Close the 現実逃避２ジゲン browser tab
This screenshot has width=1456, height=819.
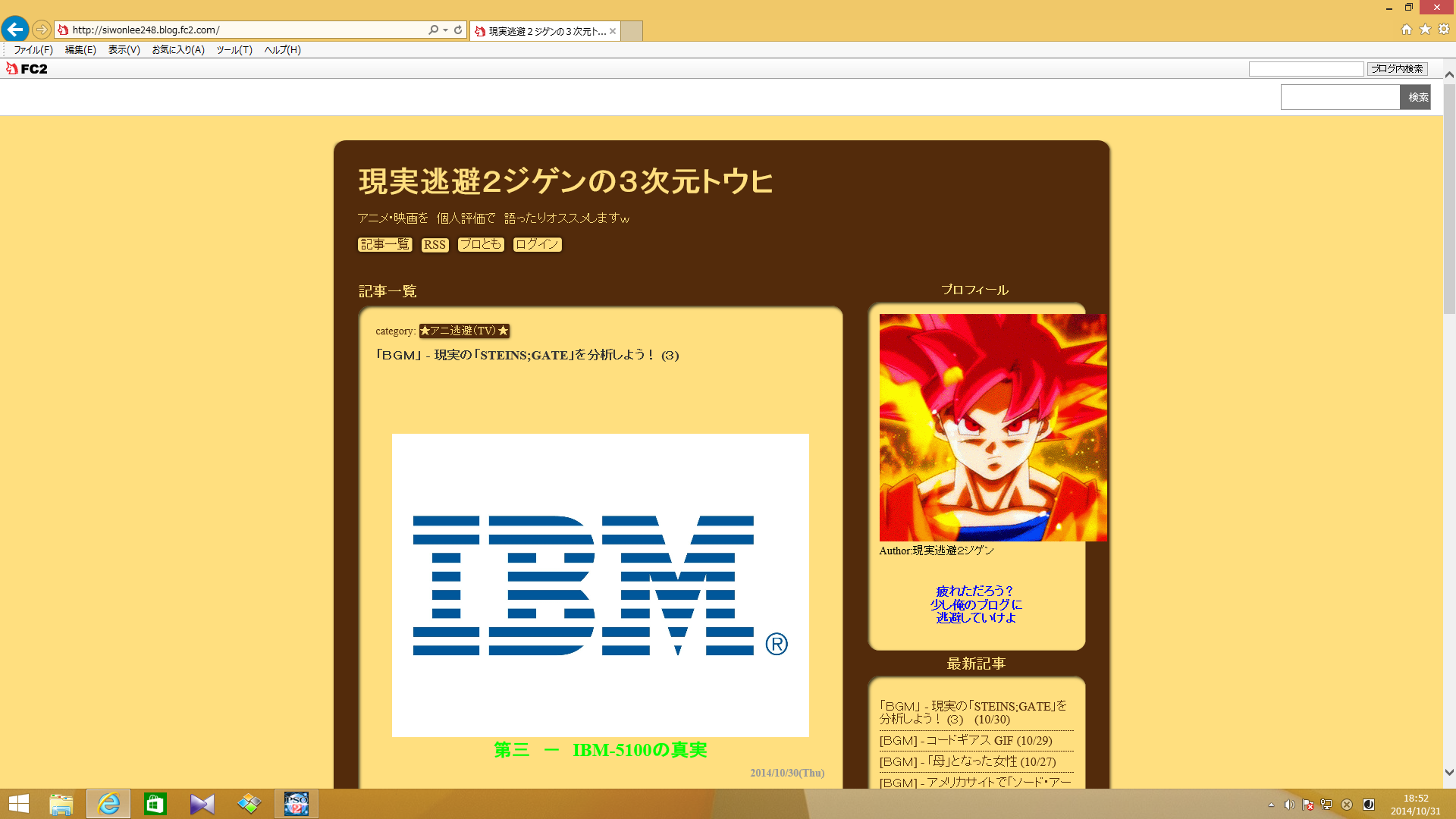[x=613, y=31]
